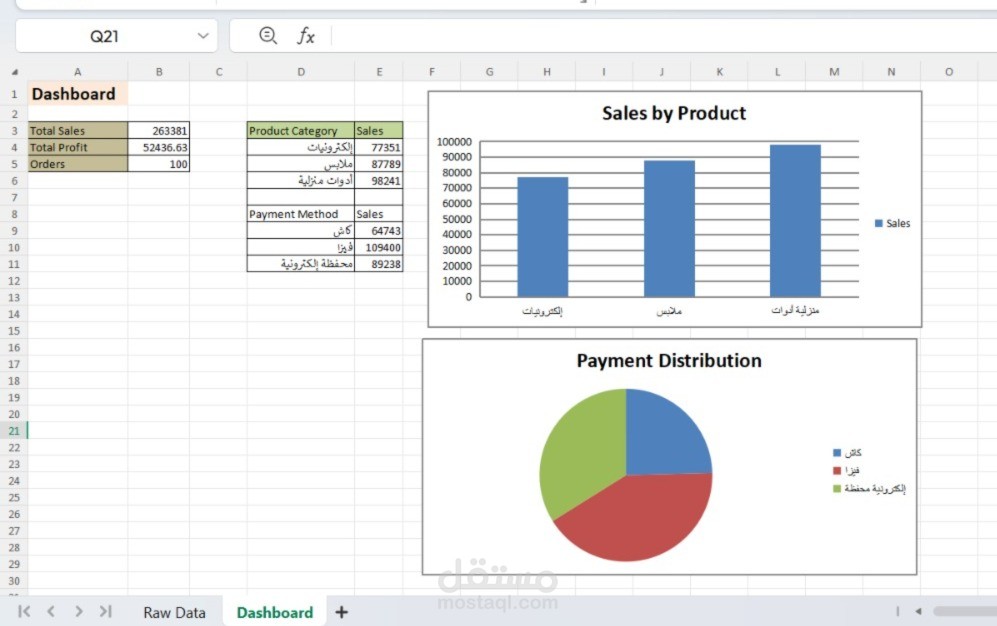Select cell with value 77351

coord(378,147)
